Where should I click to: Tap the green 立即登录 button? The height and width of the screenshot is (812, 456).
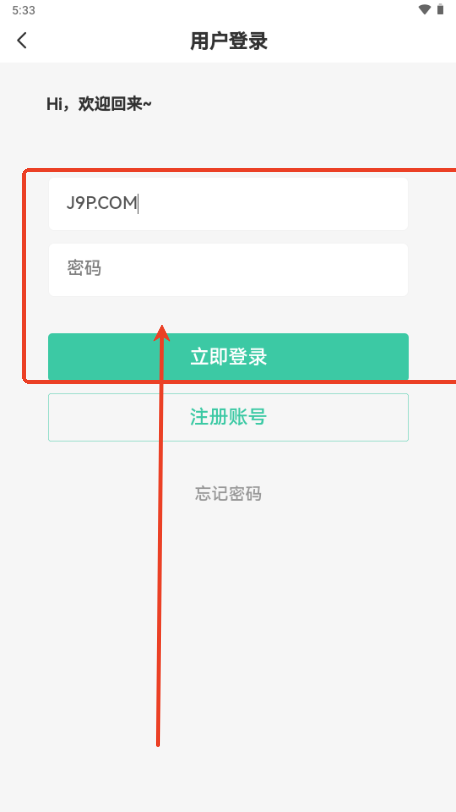pyautogui.click(x=228, y=357)
